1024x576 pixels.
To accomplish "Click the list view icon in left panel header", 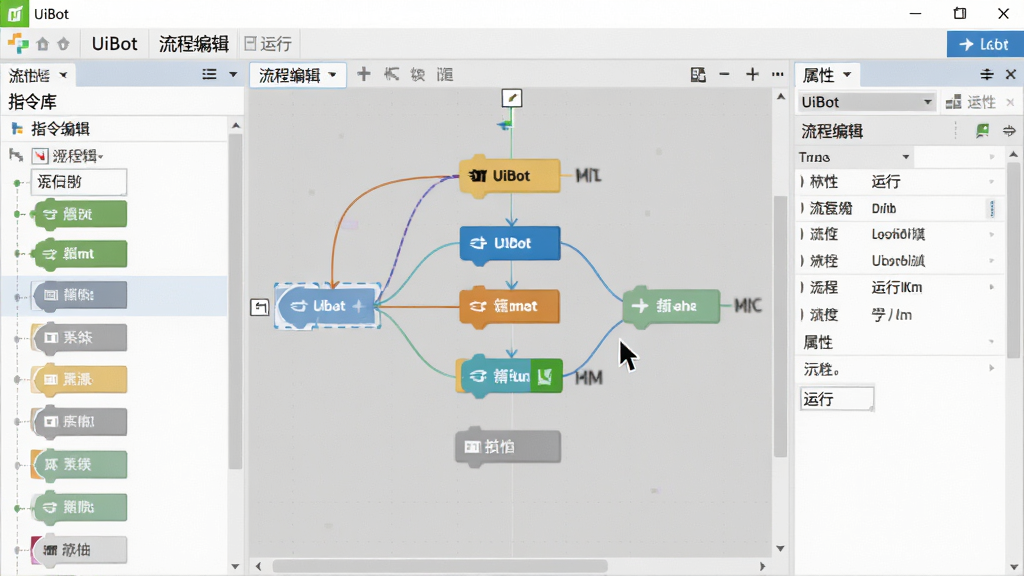I will click(x=209, y=74).
